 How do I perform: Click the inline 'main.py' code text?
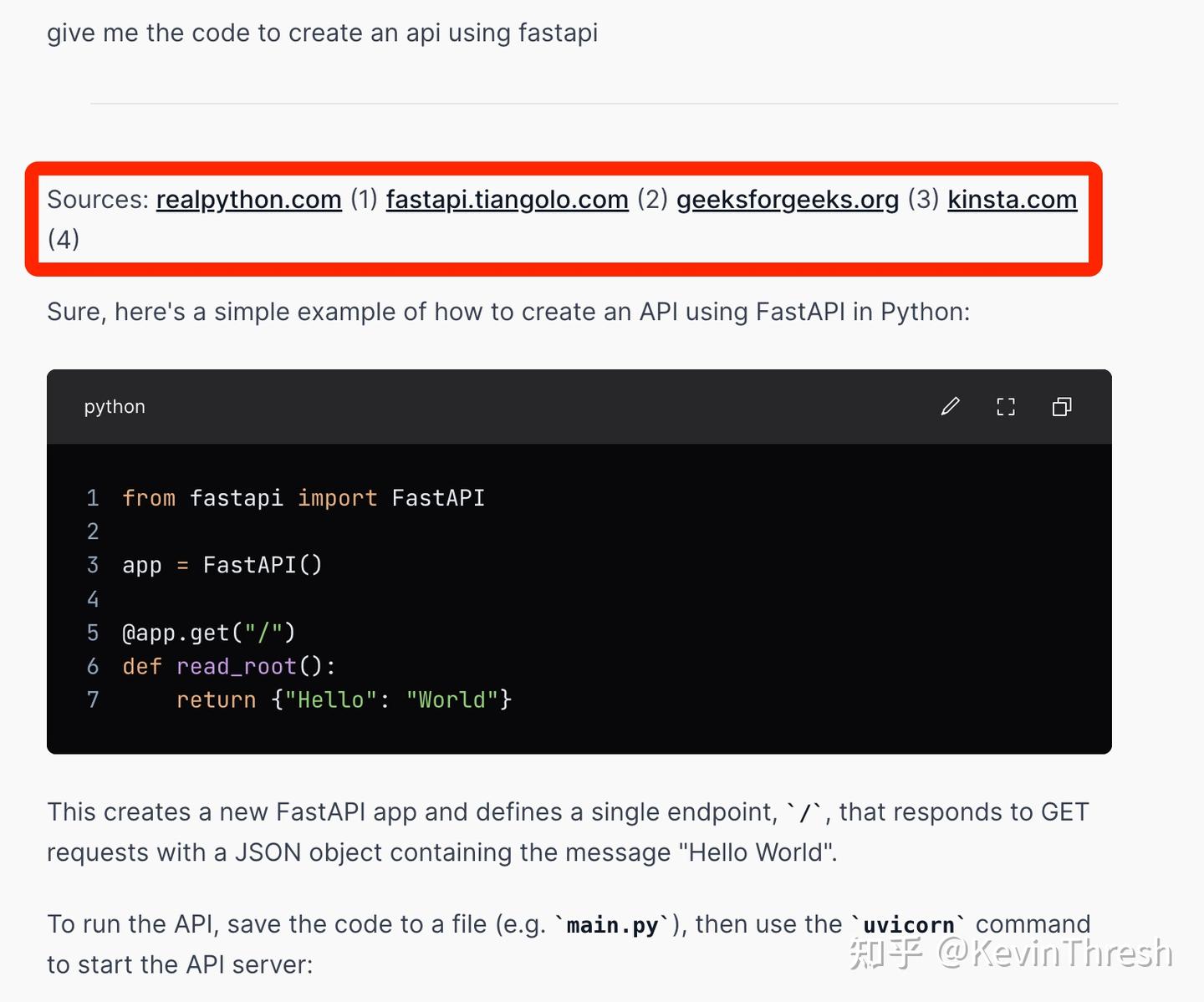(612, 925)
